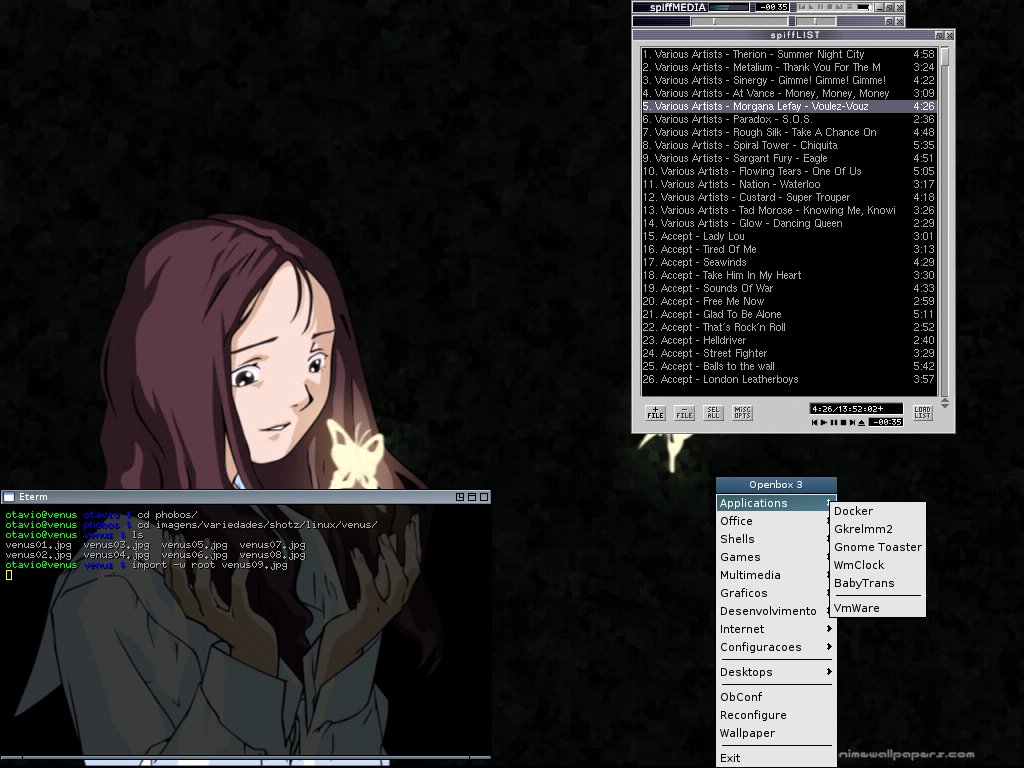Image resolution: width=1024 pixels, height=768 pixels.
Task: Click Exit in the Openbox menu
Action: click(776, 758)
